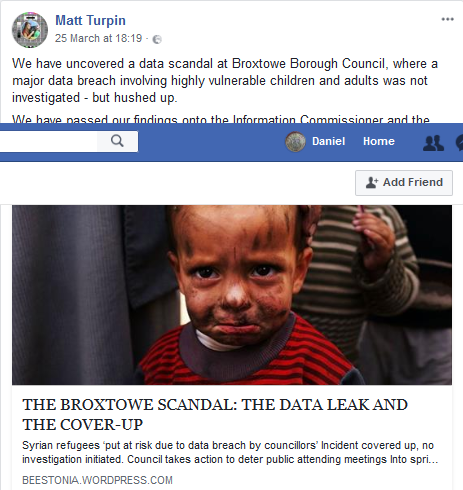Click the BEESTONIA.WORDPRESS.COM source link

97,480
